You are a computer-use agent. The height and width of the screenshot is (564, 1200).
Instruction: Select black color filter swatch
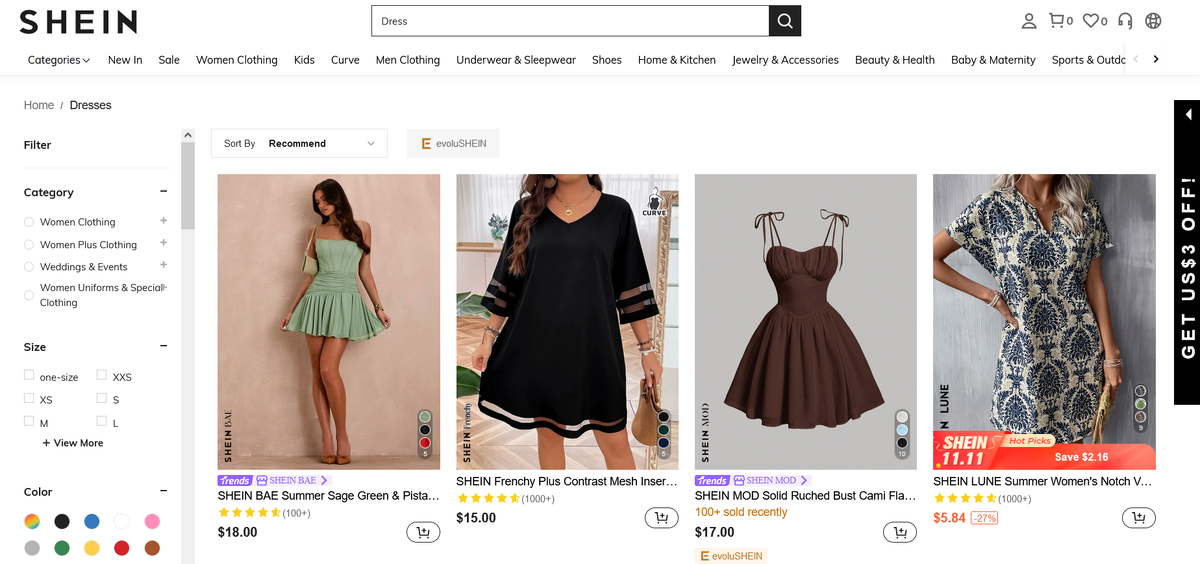[x=62, y=521]
